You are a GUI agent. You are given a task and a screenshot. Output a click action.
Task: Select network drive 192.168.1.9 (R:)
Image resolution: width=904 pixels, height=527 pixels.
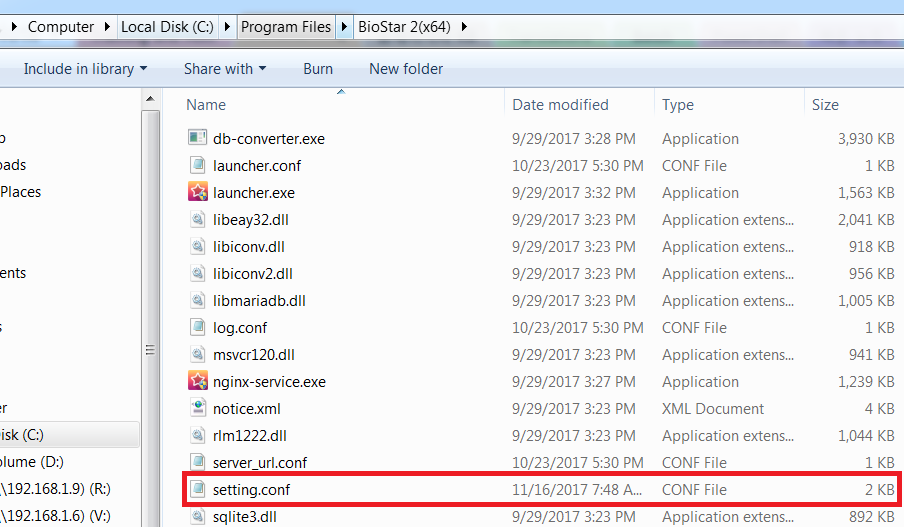point(55,489)
